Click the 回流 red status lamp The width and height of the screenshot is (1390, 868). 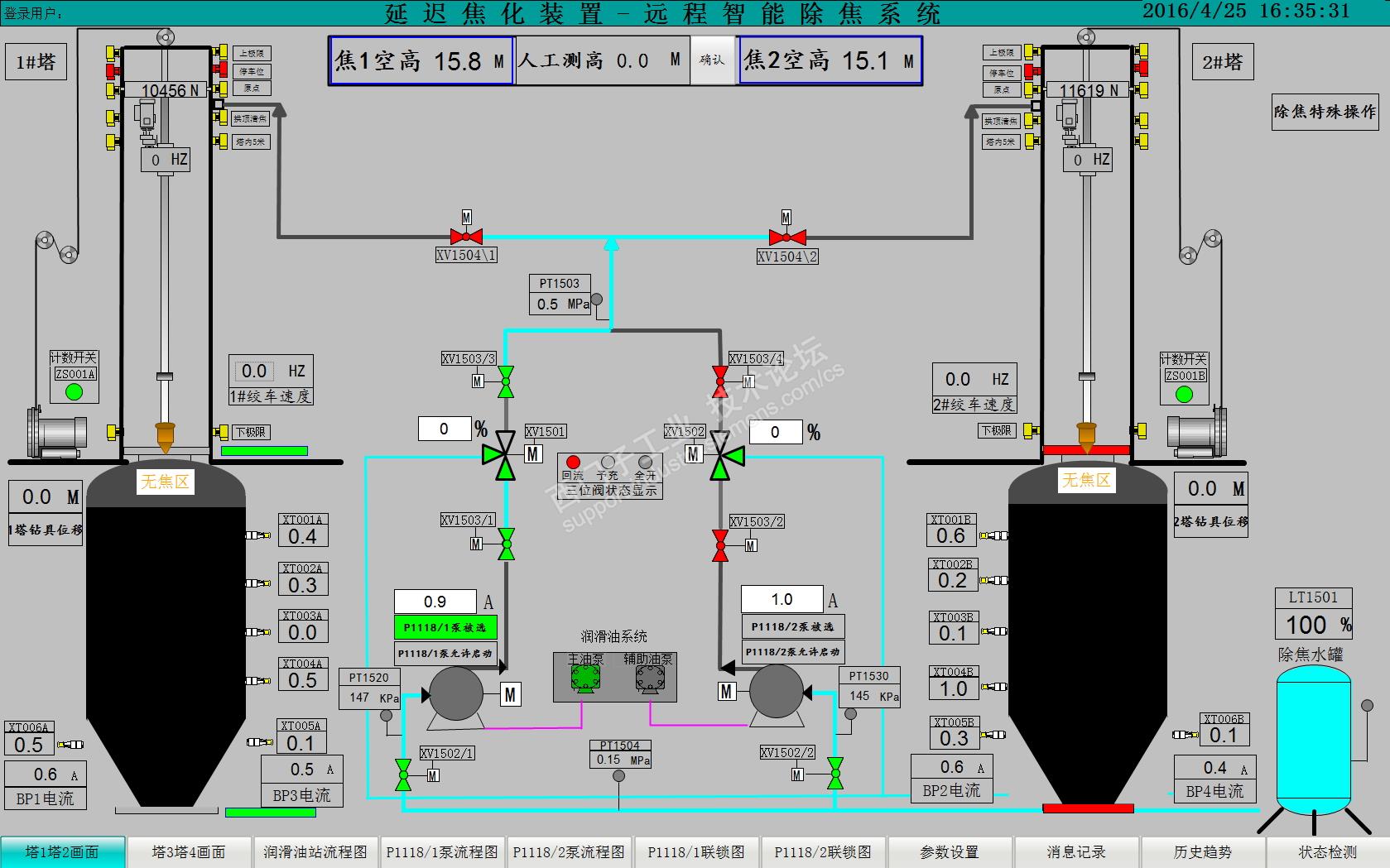[x=573, y=463]
